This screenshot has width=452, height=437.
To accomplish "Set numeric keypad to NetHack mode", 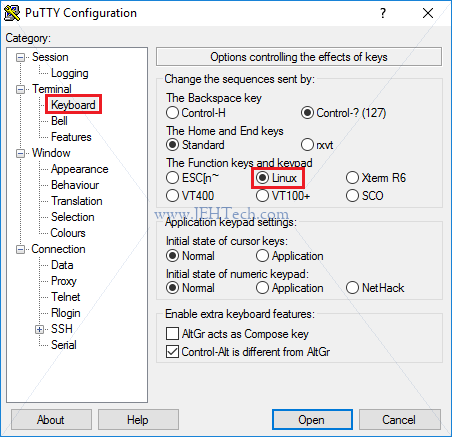I will tap(375, 288).
